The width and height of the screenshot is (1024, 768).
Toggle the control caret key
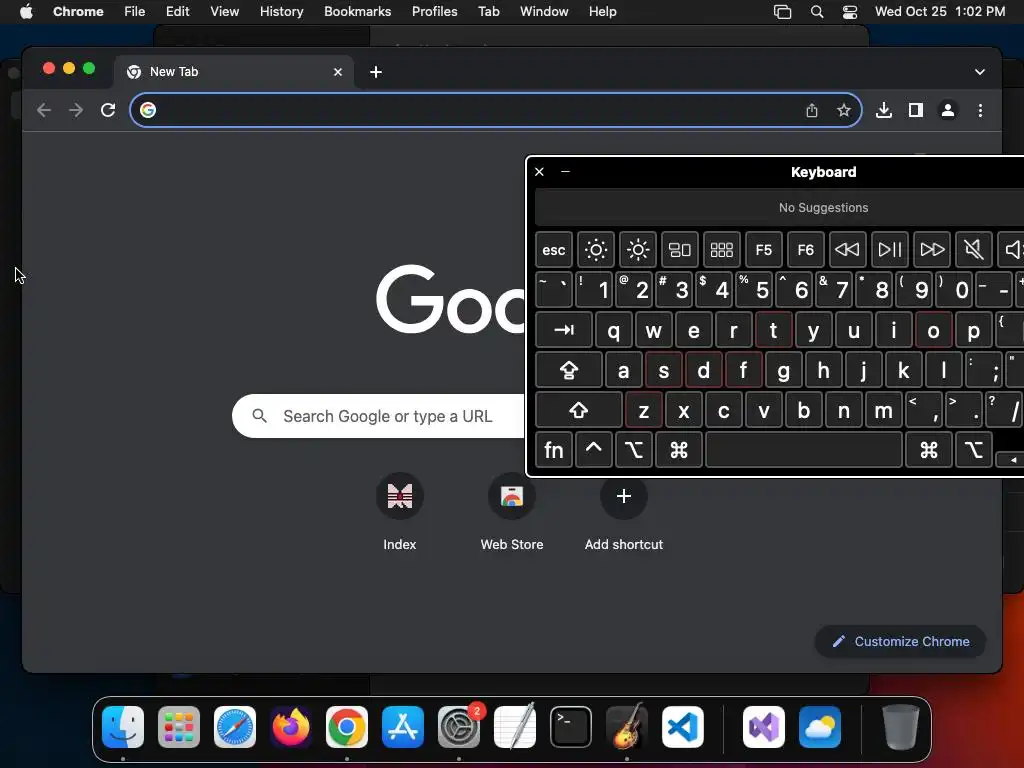coord(594,450)
